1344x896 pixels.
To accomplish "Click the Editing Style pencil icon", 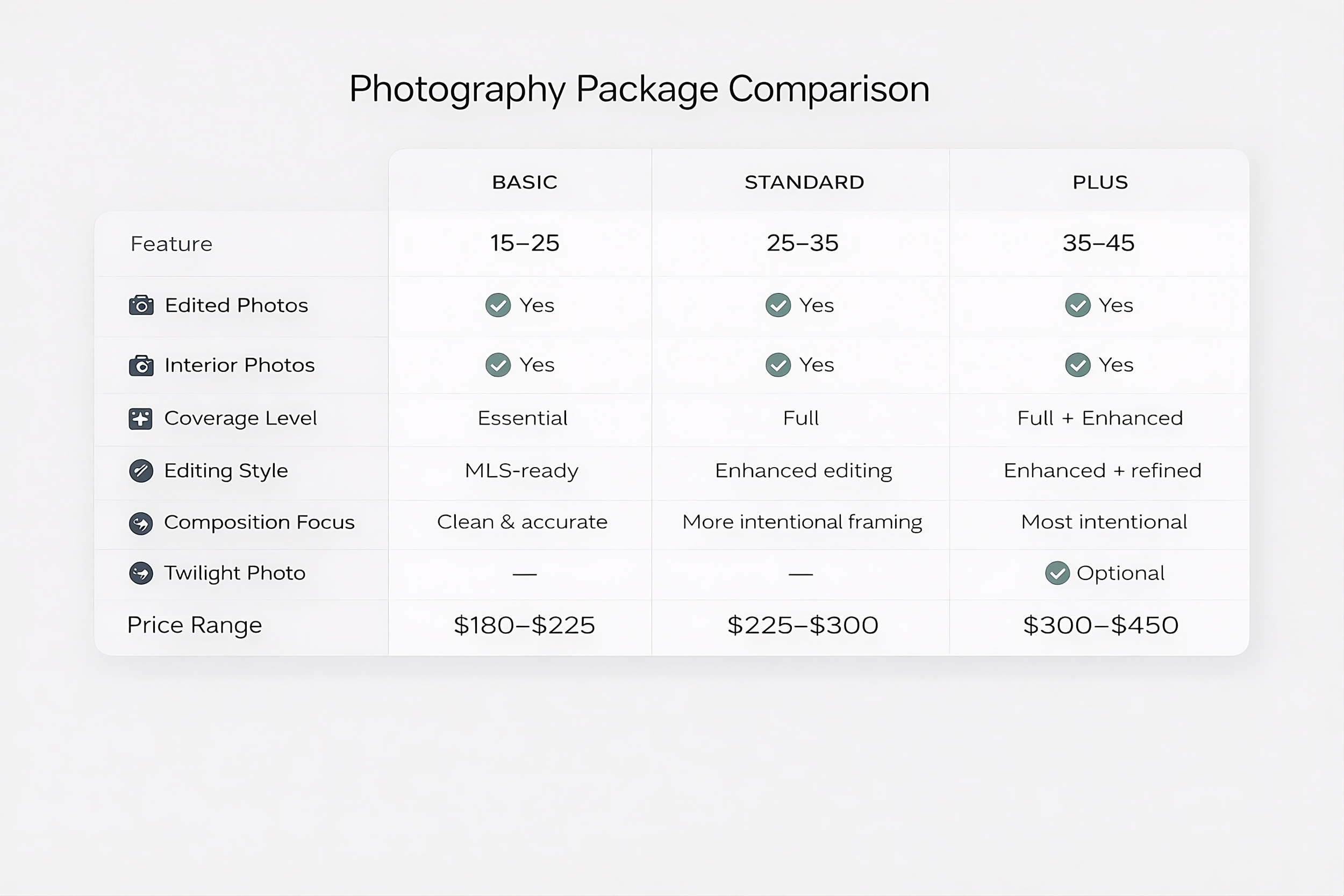I will point(140,471).
